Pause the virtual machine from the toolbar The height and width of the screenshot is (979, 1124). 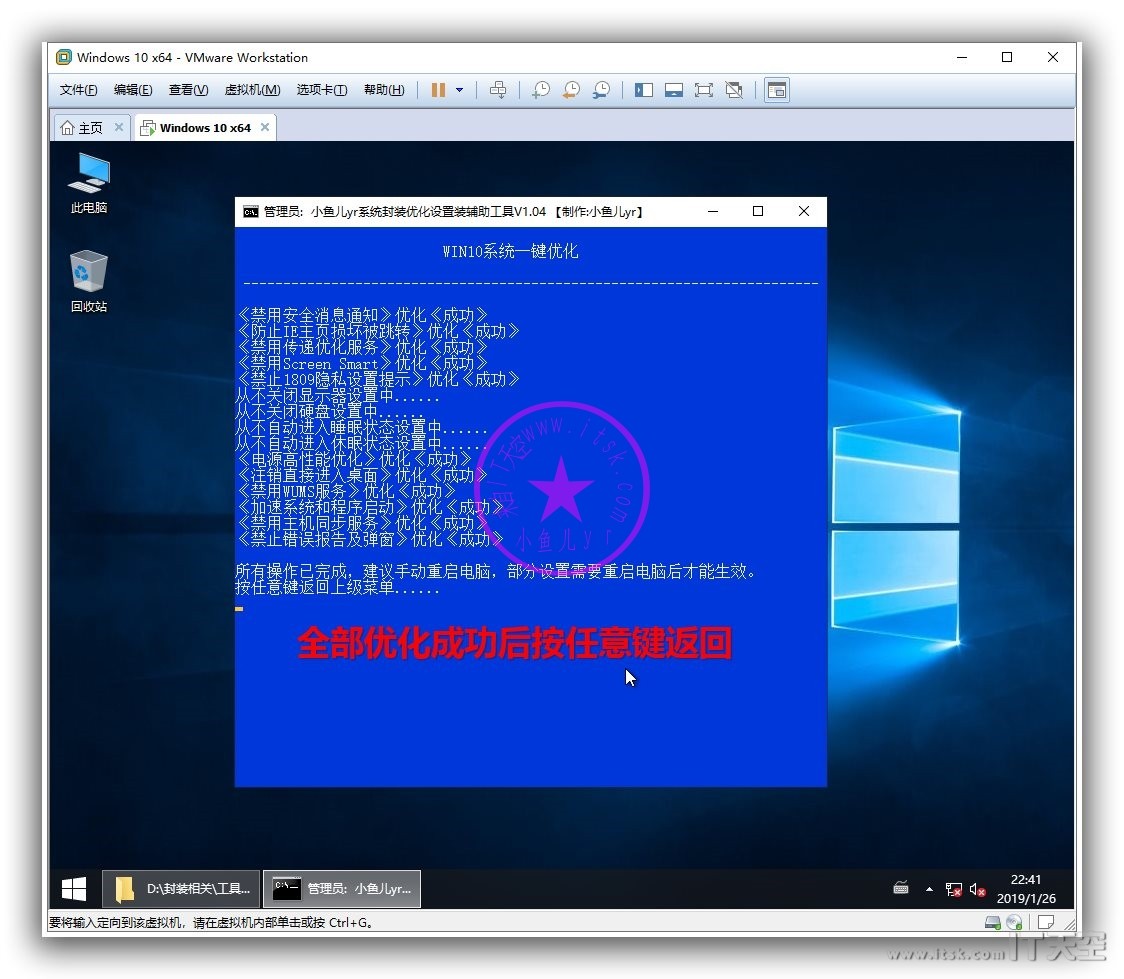click(x=438, y=90)
